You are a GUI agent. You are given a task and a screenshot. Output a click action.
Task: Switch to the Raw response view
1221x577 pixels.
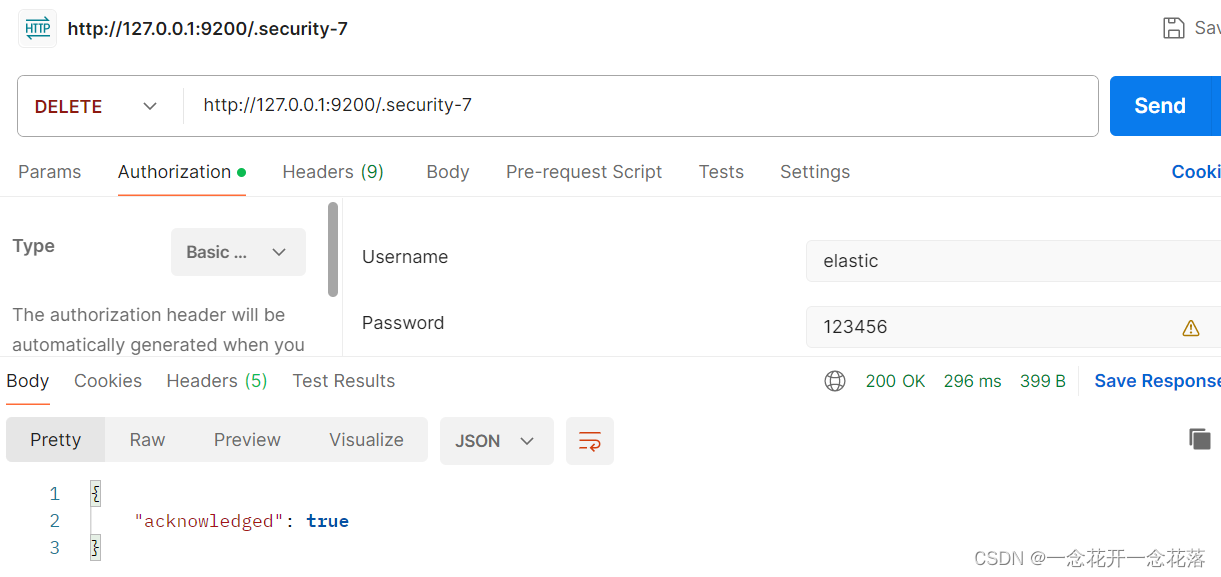[146, 440]
